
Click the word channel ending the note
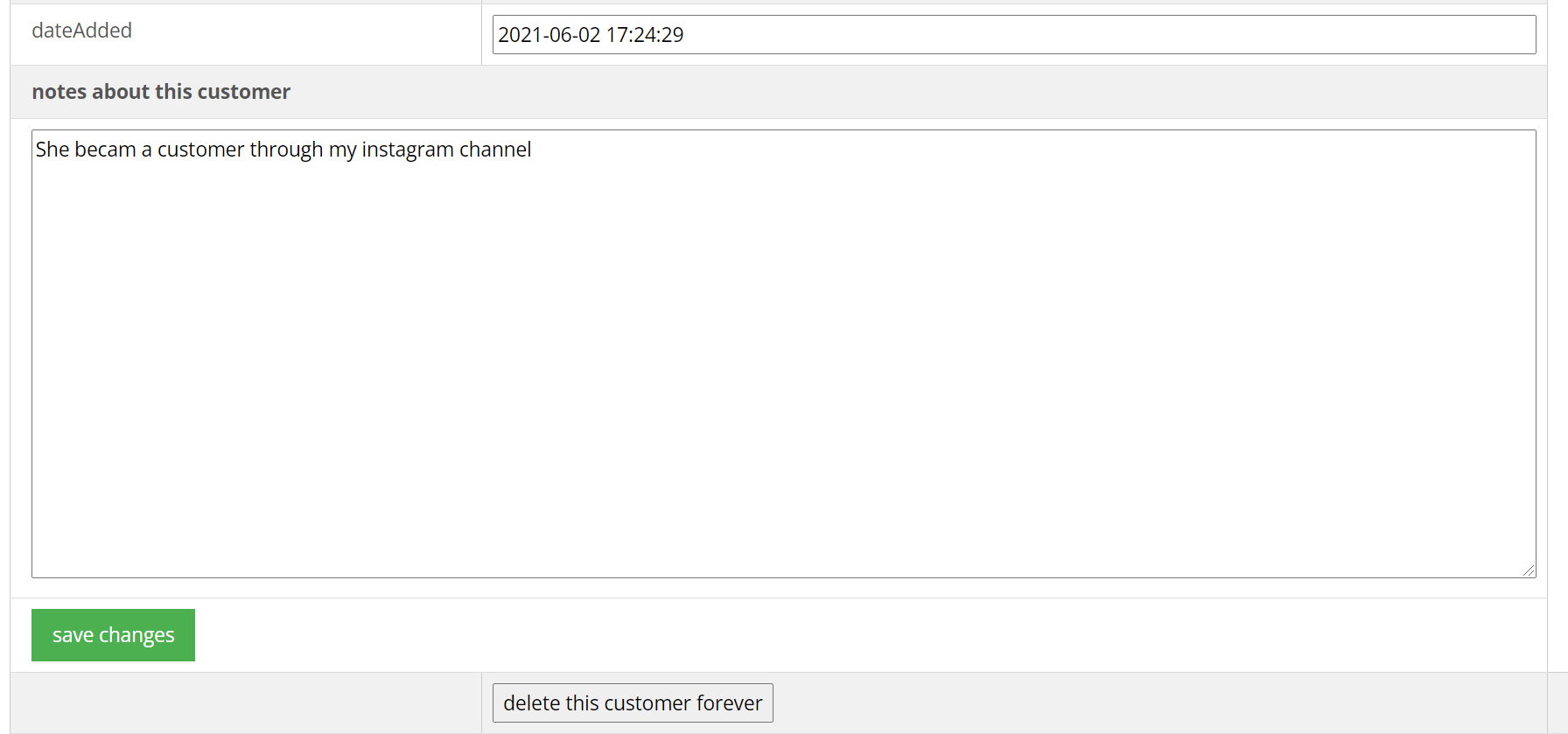pos(495,150)
